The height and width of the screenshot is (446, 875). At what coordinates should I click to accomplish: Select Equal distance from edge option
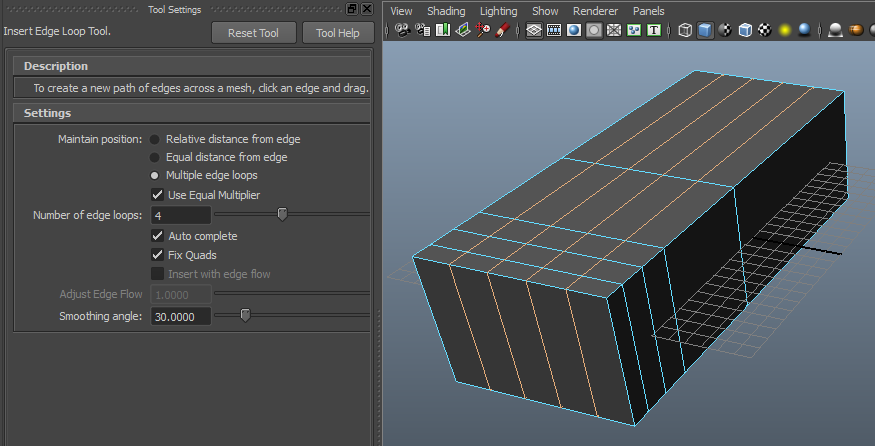(x=155, y=157)
